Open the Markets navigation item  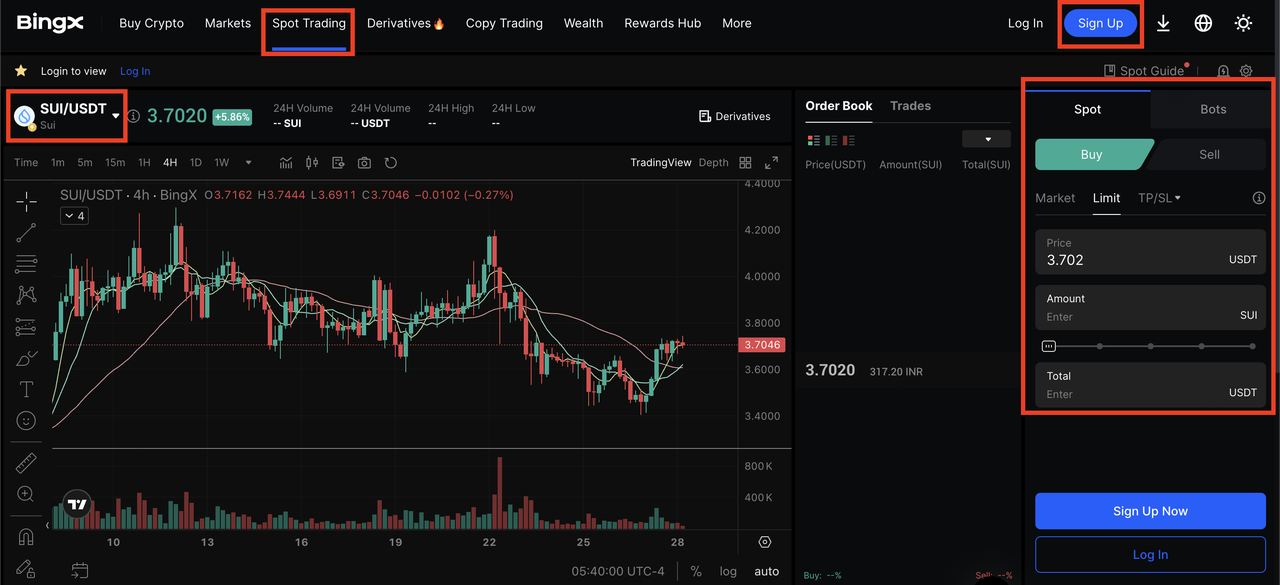228,23
